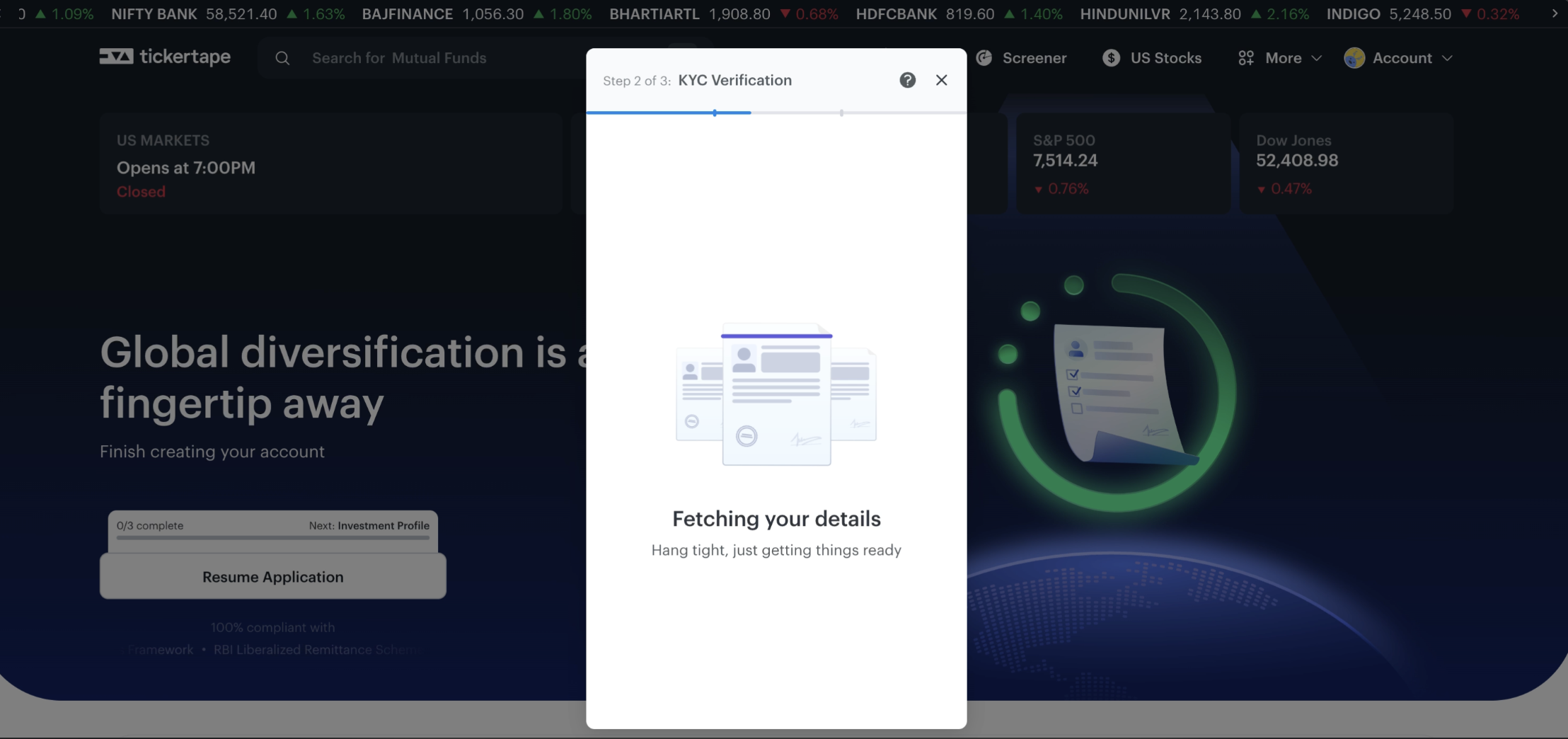Click the BHARTIARTL ticker entry

click(724, 14)
